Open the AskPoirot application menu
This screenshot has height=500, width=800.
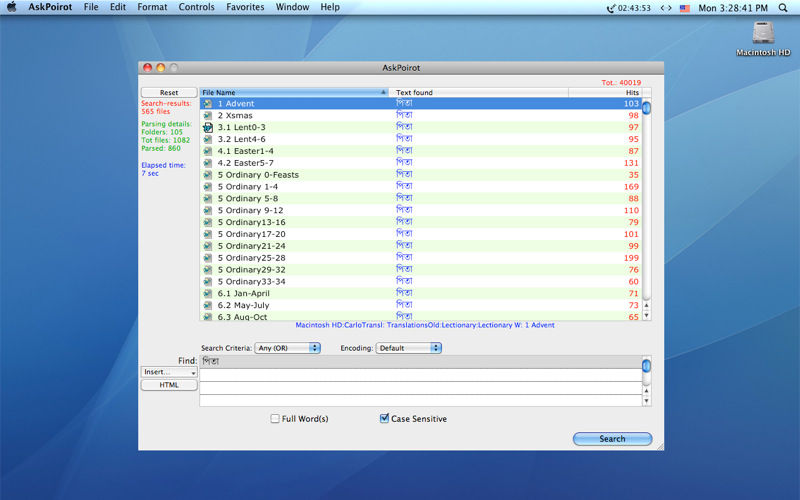pyautogui.click(x=50, y=7)
